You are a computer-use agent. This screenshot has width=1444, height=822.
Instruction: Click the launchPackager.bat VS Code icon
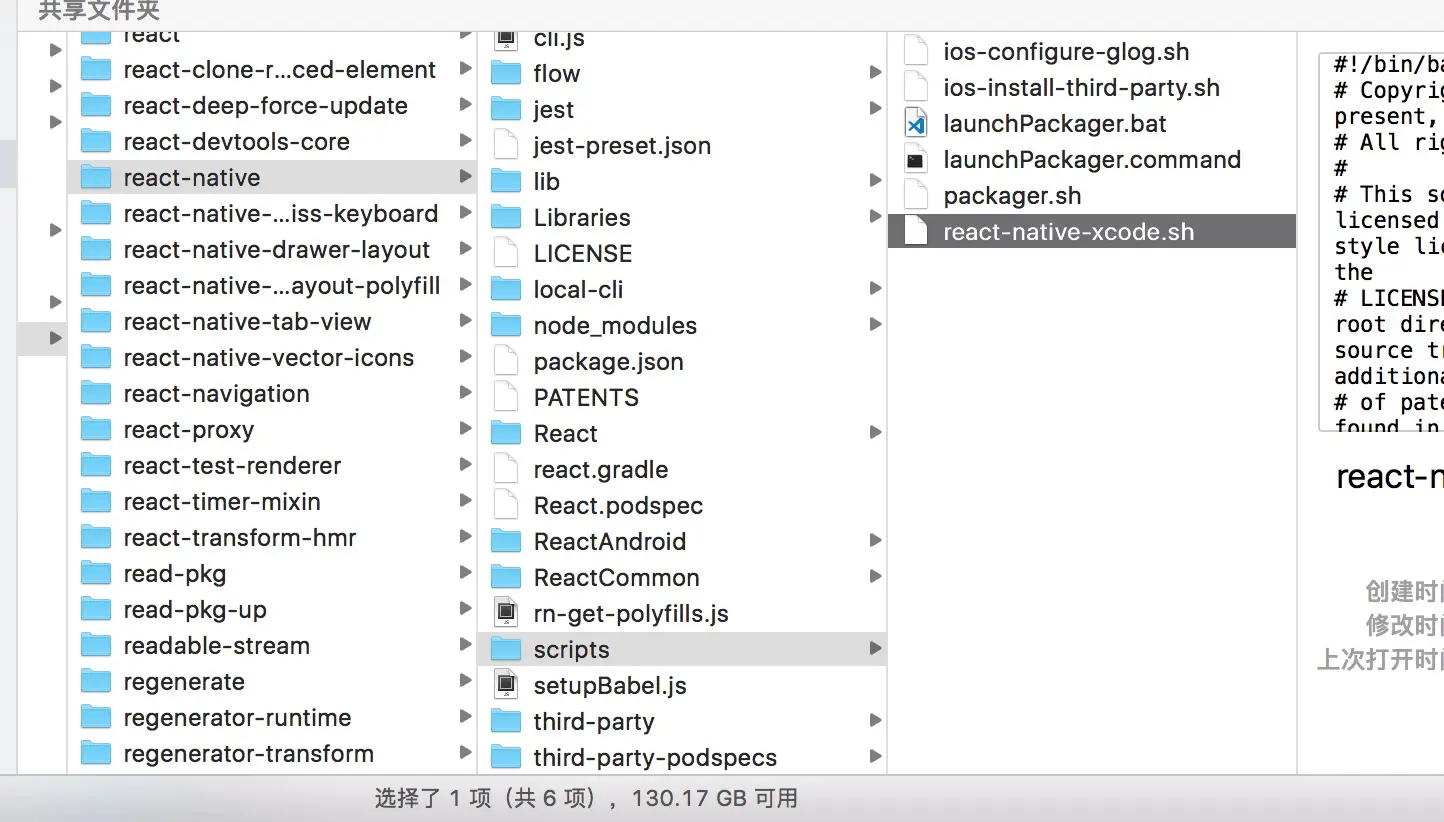coord(916,124)
